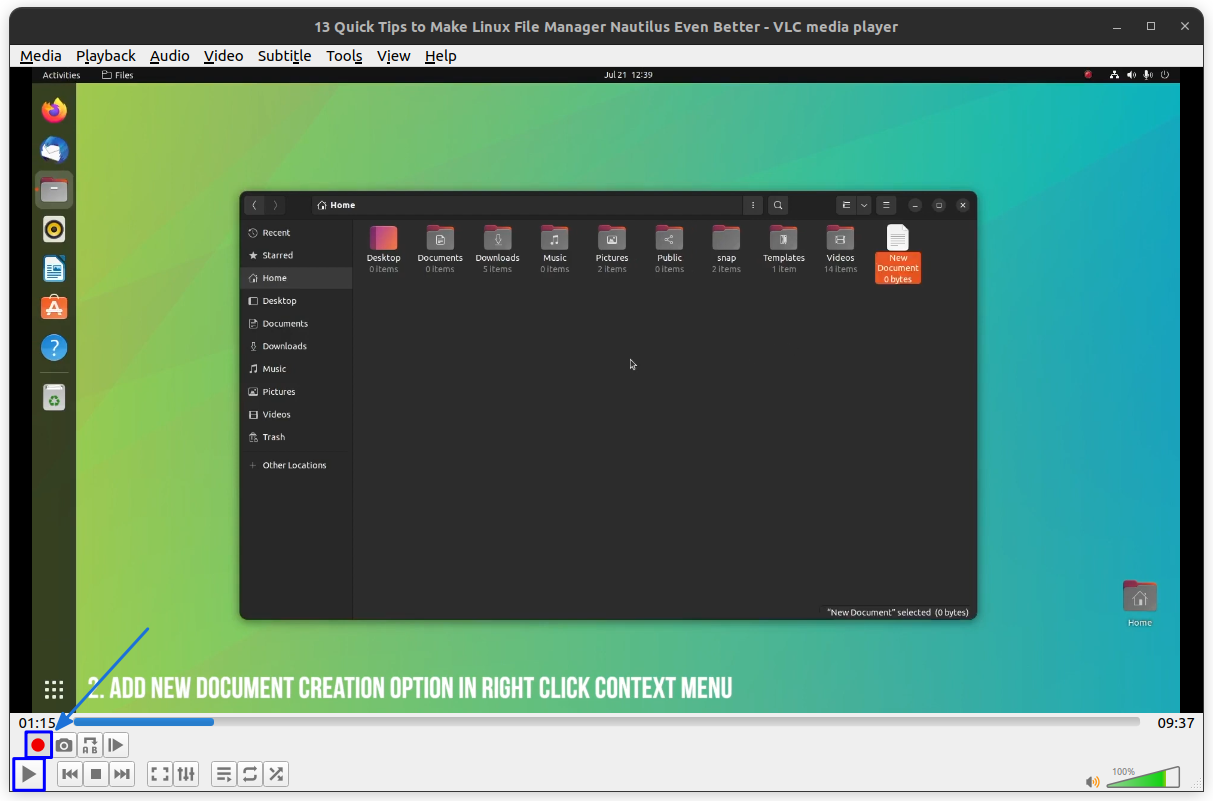This screenshot has height=801, width=1213.
Task: Open the Nautilus hamburger menu
Action: click(886, 205)
